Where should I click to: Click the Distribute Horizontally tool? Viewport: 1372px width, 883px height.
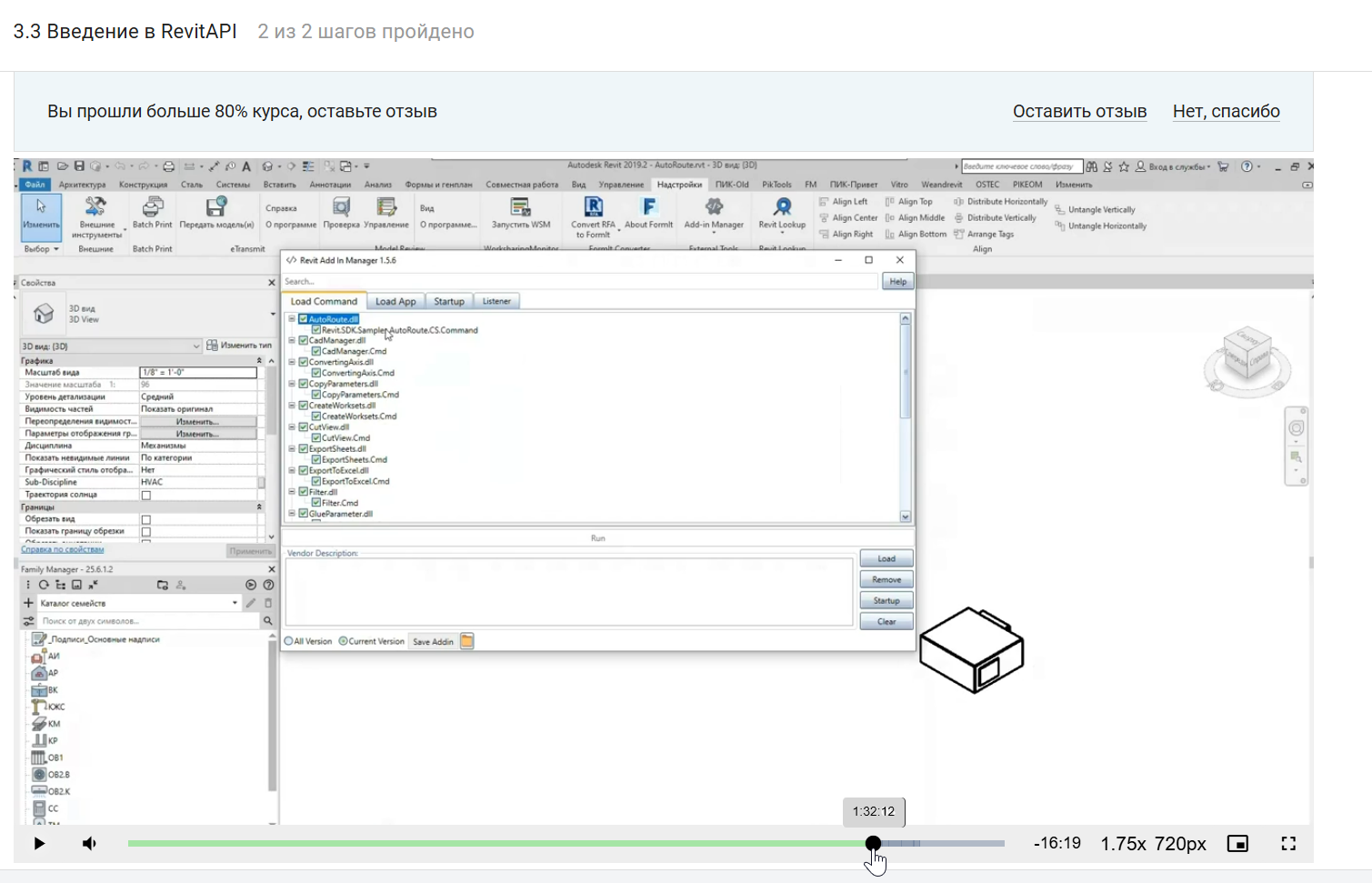tap(1000, 202)
